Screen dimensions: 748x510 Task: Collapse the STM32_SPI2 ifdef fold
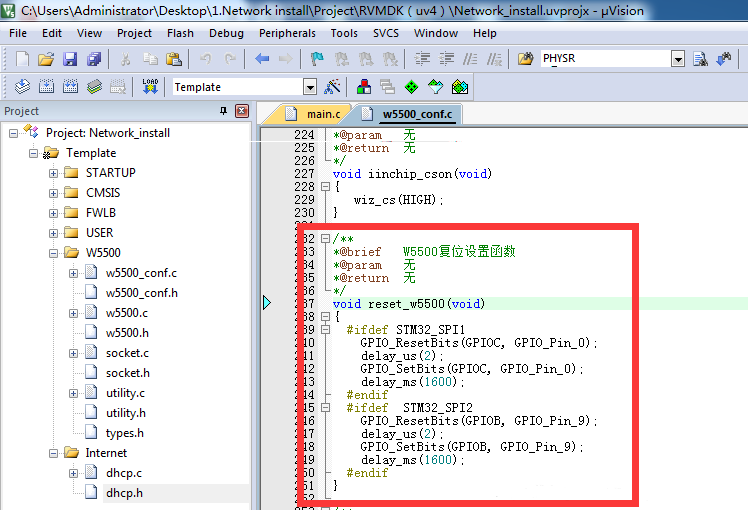pyautogui.click(x=325, y=407)
